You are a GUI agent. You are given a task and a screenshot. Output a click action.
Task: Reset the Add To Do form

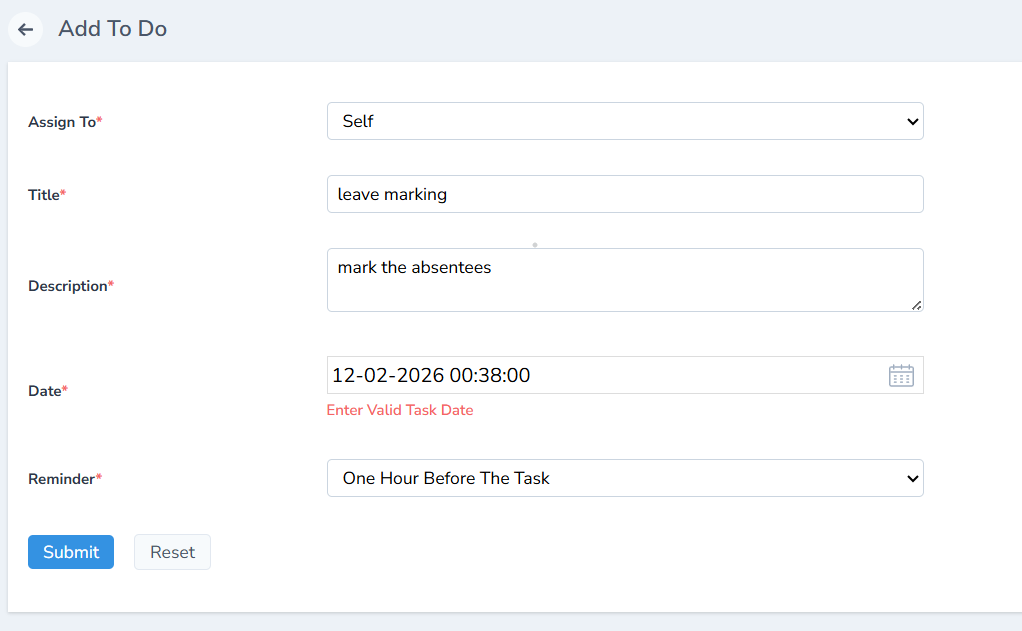(x=172, y=551)
